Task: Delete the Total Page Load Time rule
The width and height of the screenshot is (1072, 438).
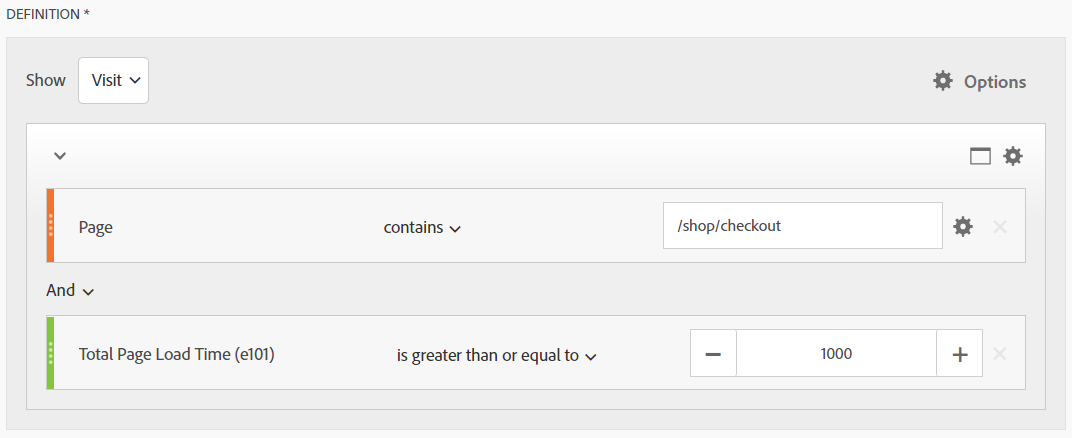Action: click(1000, 354)
